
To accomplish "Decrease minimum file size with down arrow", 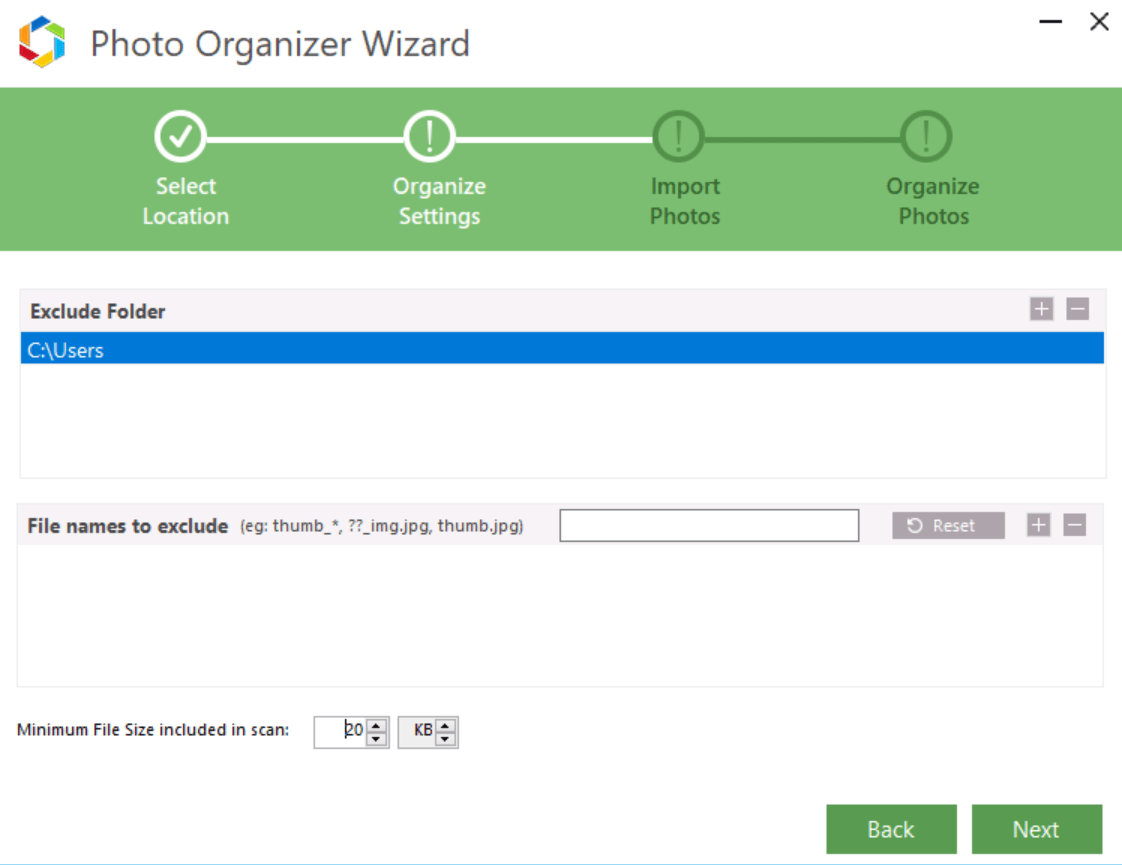I will pos(376,738).
